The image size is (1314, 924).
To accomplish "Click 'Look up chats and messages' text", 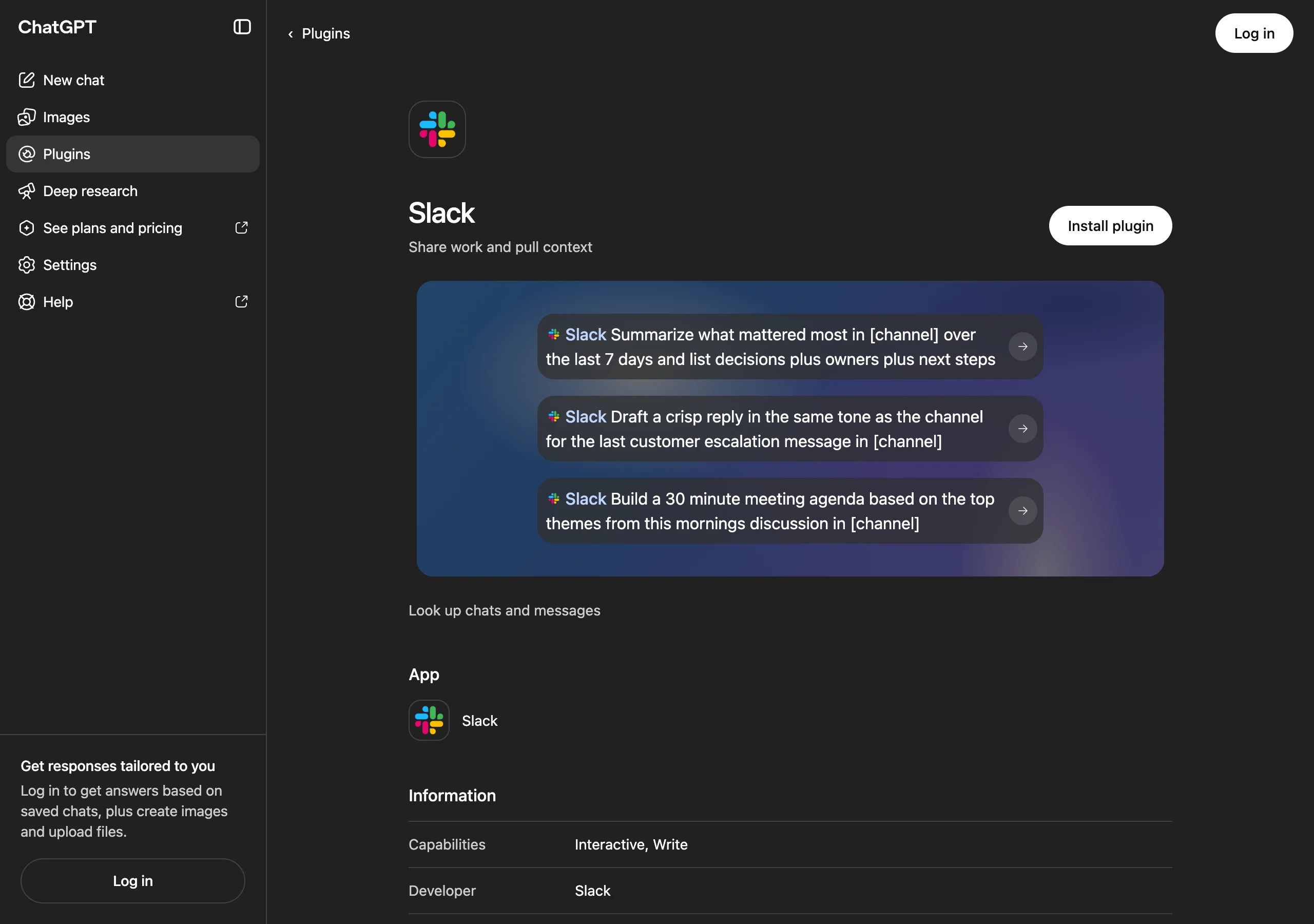I will (504, 610).
